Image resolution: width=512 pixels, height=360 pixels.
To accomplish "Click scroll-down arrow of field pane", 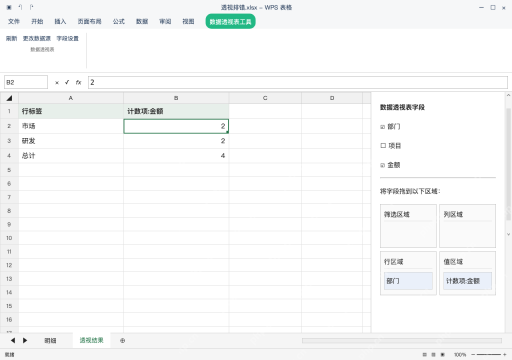I will [508, 234].
